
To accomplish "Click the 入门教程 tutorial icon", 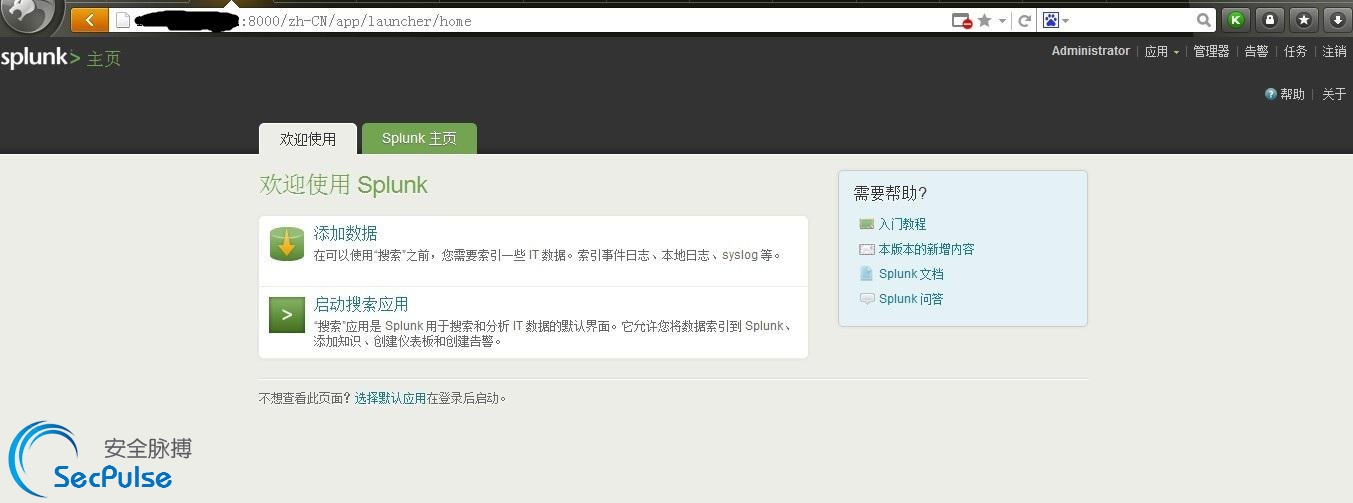I will (x=866, y=224).
